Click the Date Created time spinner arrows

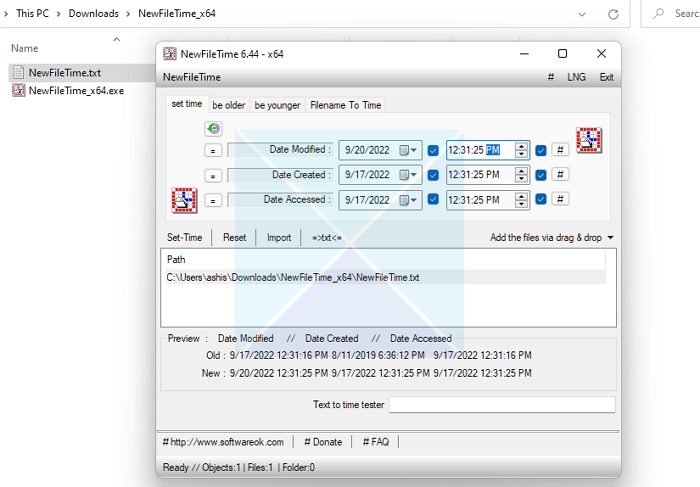(521, 175)
